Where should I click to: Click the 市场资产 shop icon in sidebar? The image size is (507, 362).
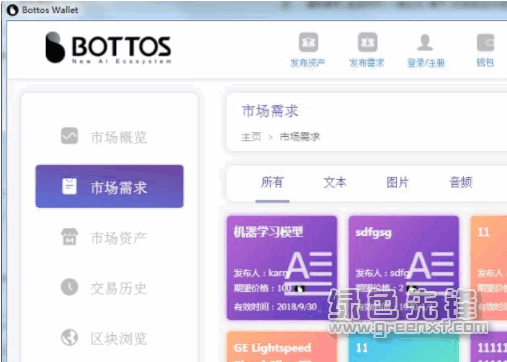point(69,237)
